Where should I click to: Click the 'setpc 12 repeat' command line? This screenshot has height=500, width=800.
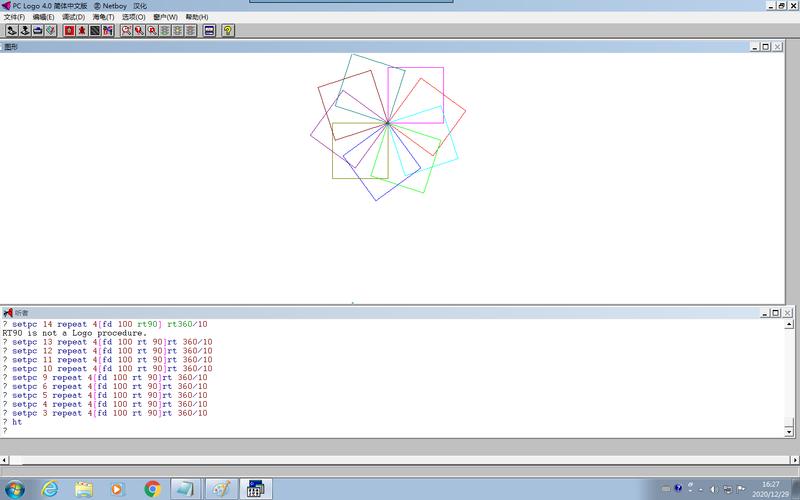pyautogui.click(x=107, y=351)
